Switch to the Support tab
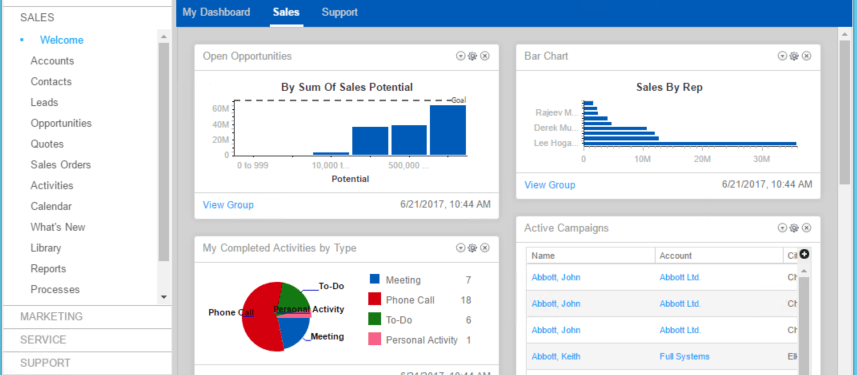The height and width of the screenshot is (375, 857). [339, 12]
